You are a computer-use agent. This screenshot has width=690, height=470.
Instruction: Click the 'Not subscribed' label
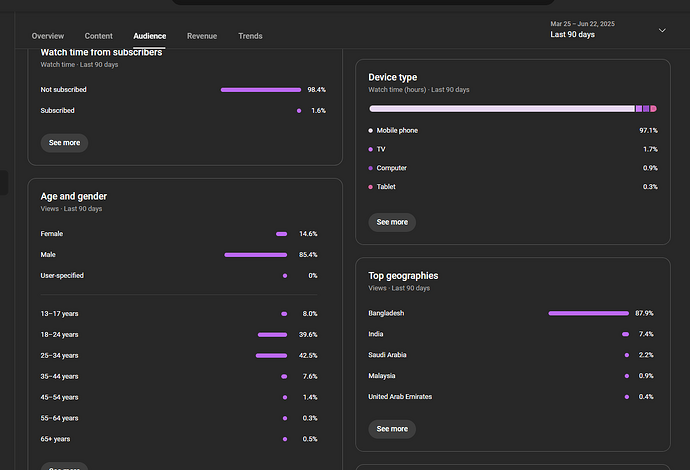pyautogui.click(x=63, y=90)
